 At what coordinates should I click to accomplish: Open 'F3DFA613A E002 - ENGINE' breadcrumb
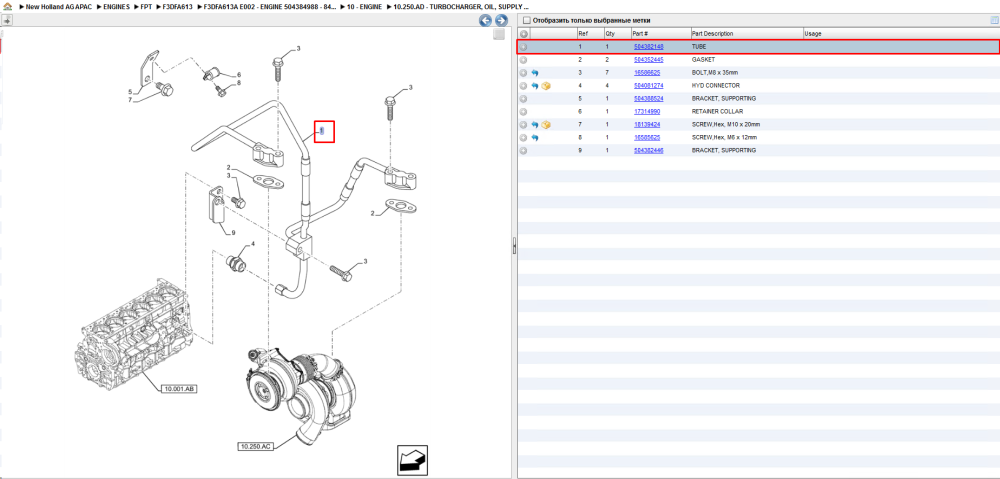click(269, 6)
